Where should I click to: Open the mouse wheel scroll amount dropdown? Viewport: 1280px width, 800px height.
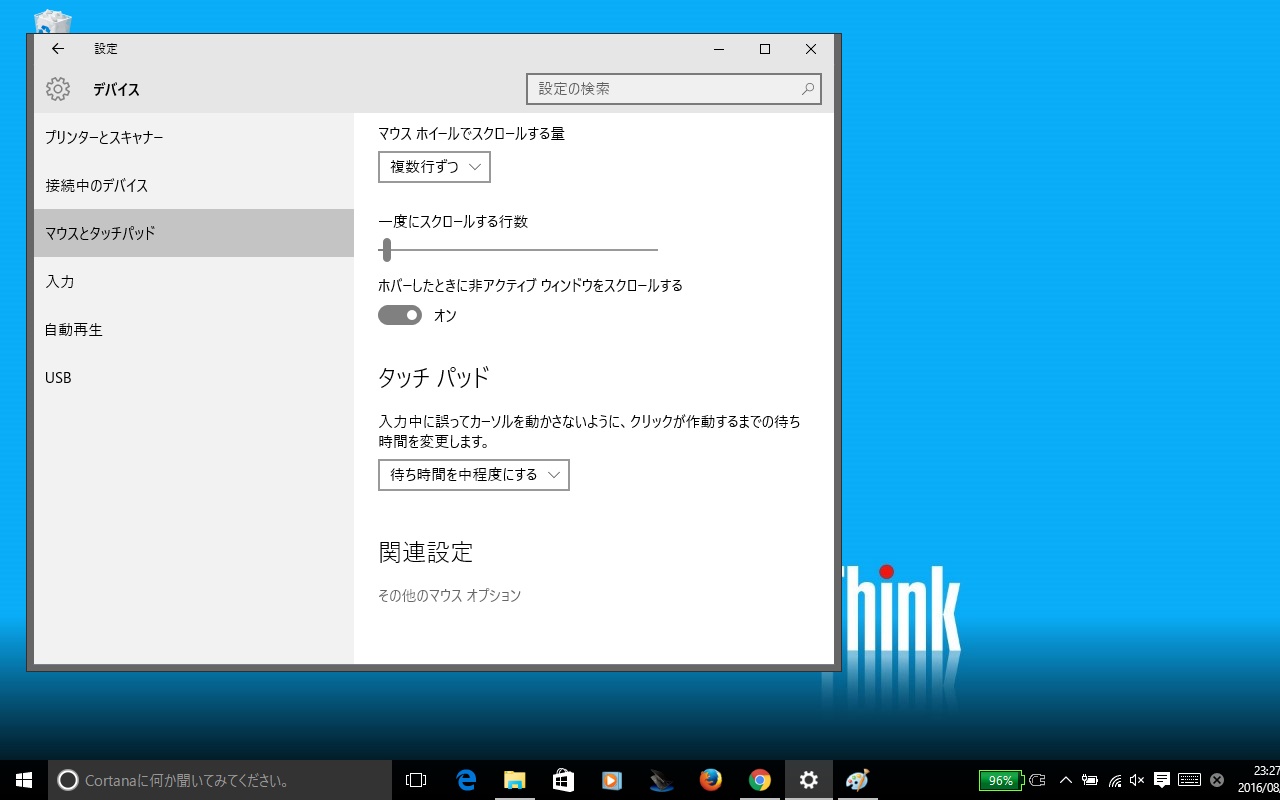click(433, 167)
